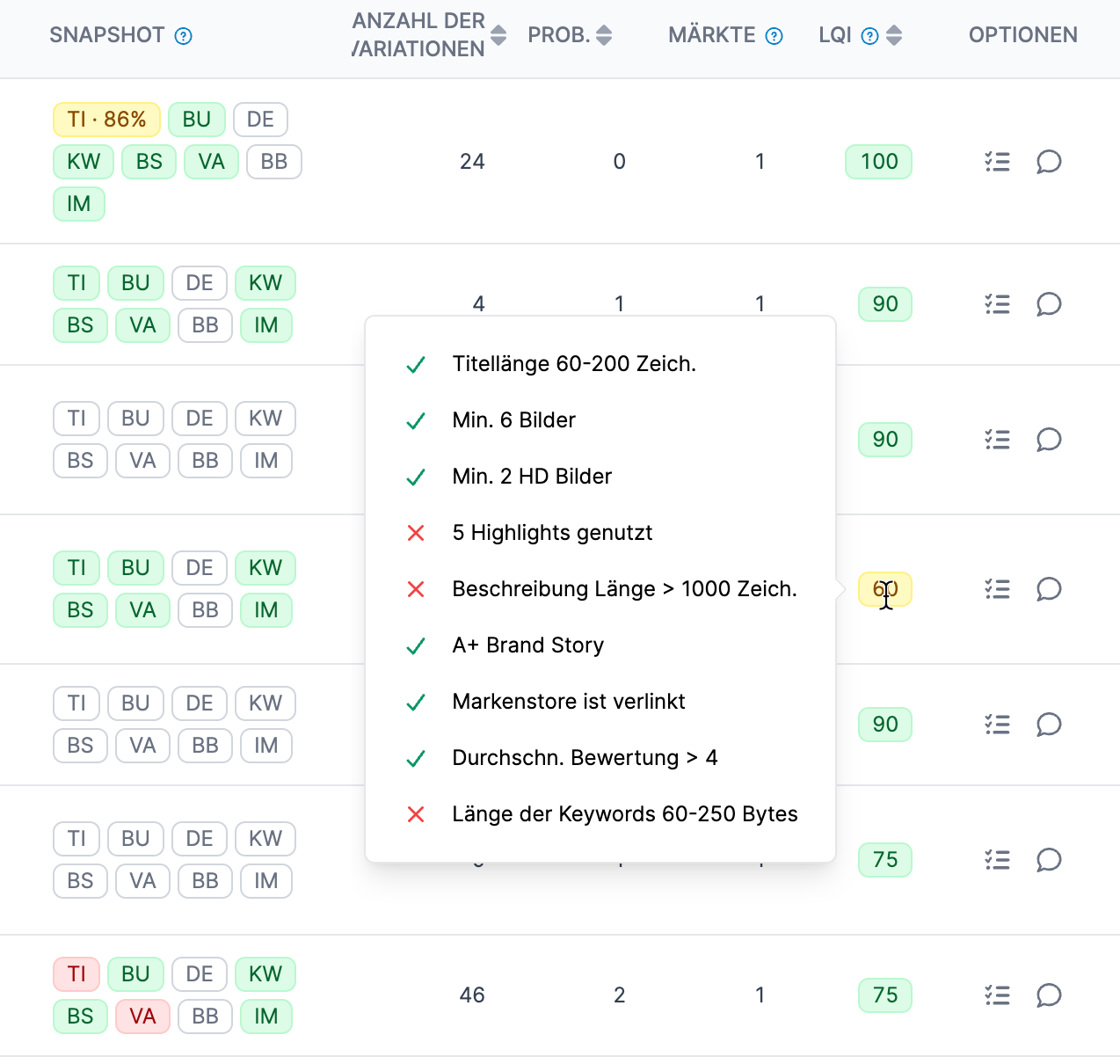Image resolution: width=1120 pixels, height=1064 pixels.
Task: Click the Snapshot help question mark icon
Action: pos(183,36)
